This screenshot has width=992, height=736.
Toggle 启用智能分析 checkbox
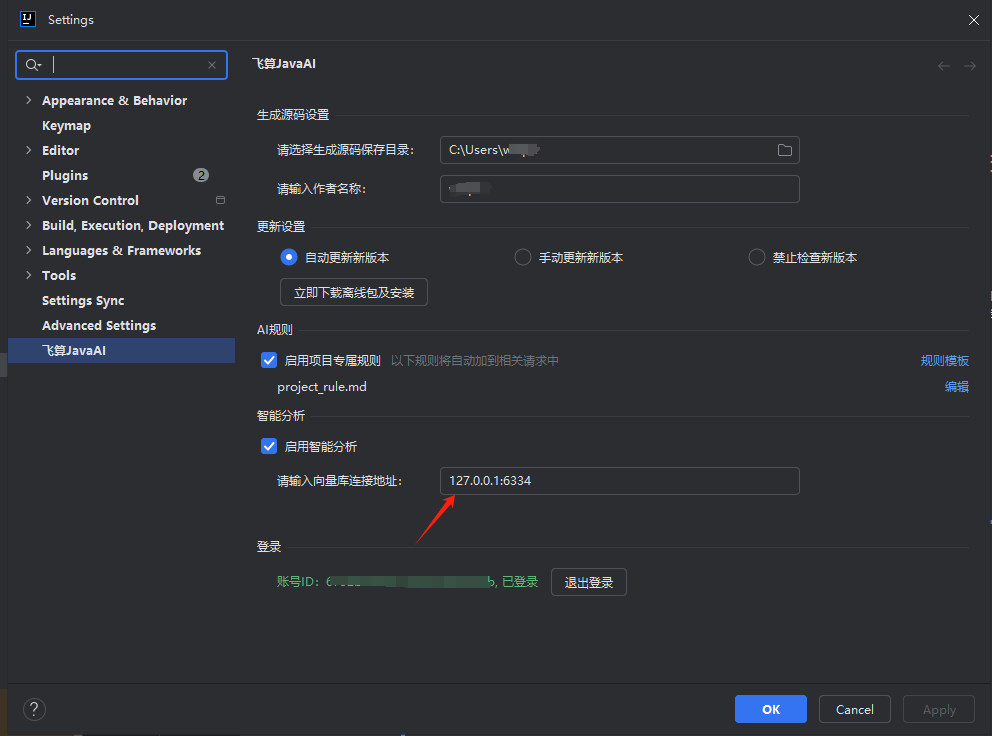coord(269,446)
